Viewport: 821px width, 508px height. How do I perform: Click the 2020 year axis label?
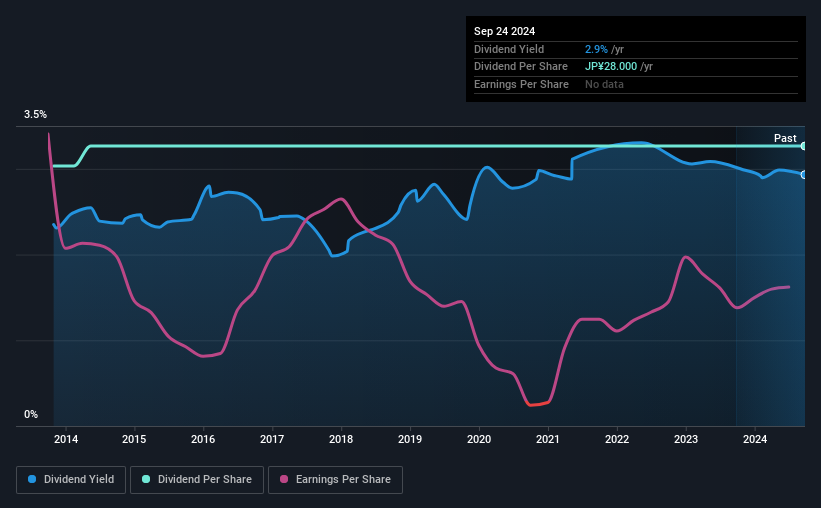pyautogui.click(x=479, y=439)
